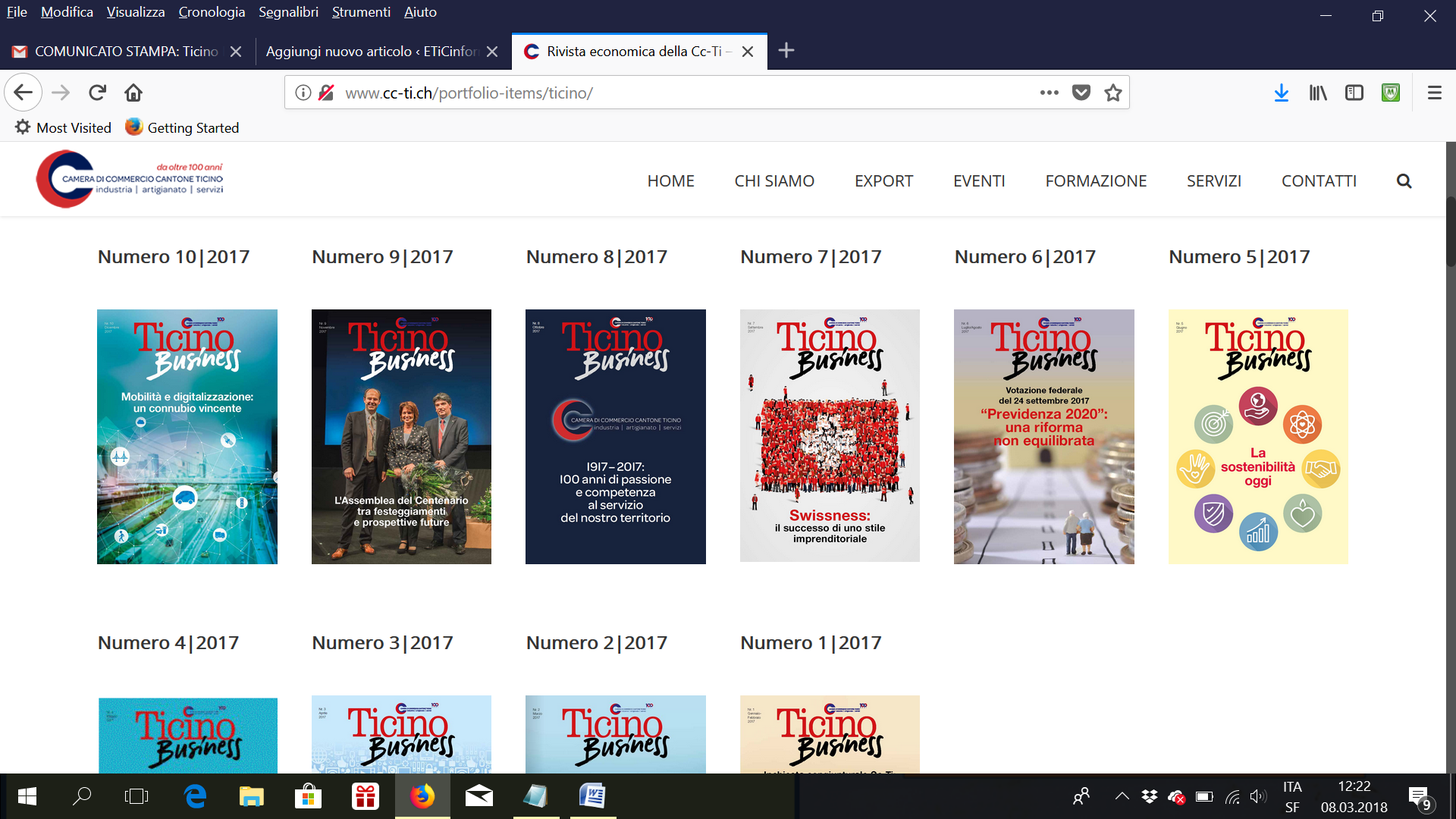This screenshot has width=1456, height=819.
Task: Show hidden tray icons chevron
Action: [x=1122, y=796]
